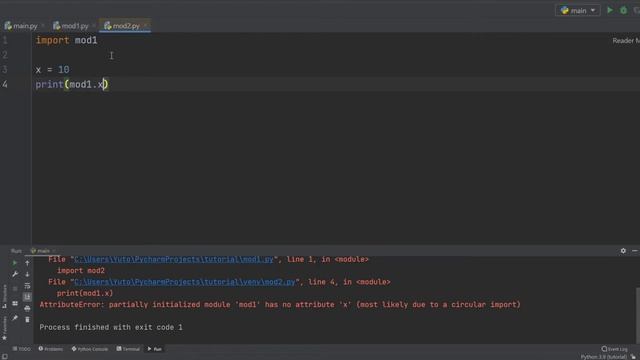The height and width of the screenshot is (360, 640).
Task: Select the main tab in Run panel
Action: (42, 251)
